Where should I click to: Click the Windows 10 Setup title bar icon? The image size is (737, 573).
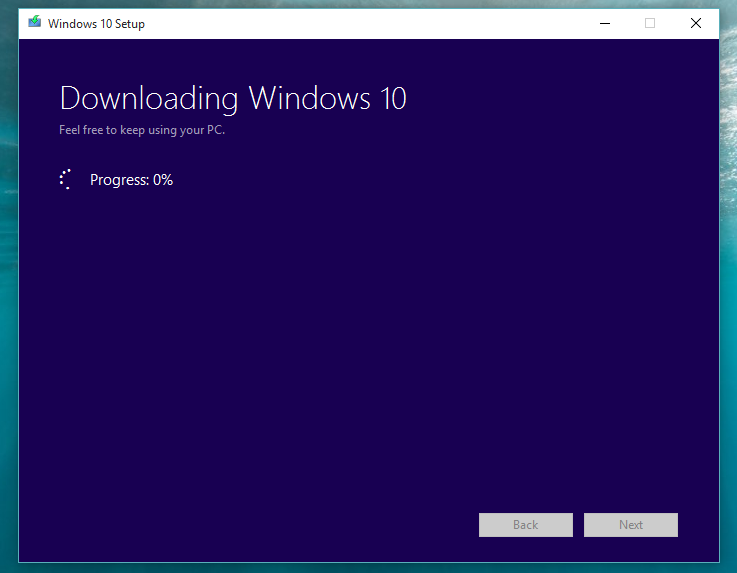click(35, 23)
